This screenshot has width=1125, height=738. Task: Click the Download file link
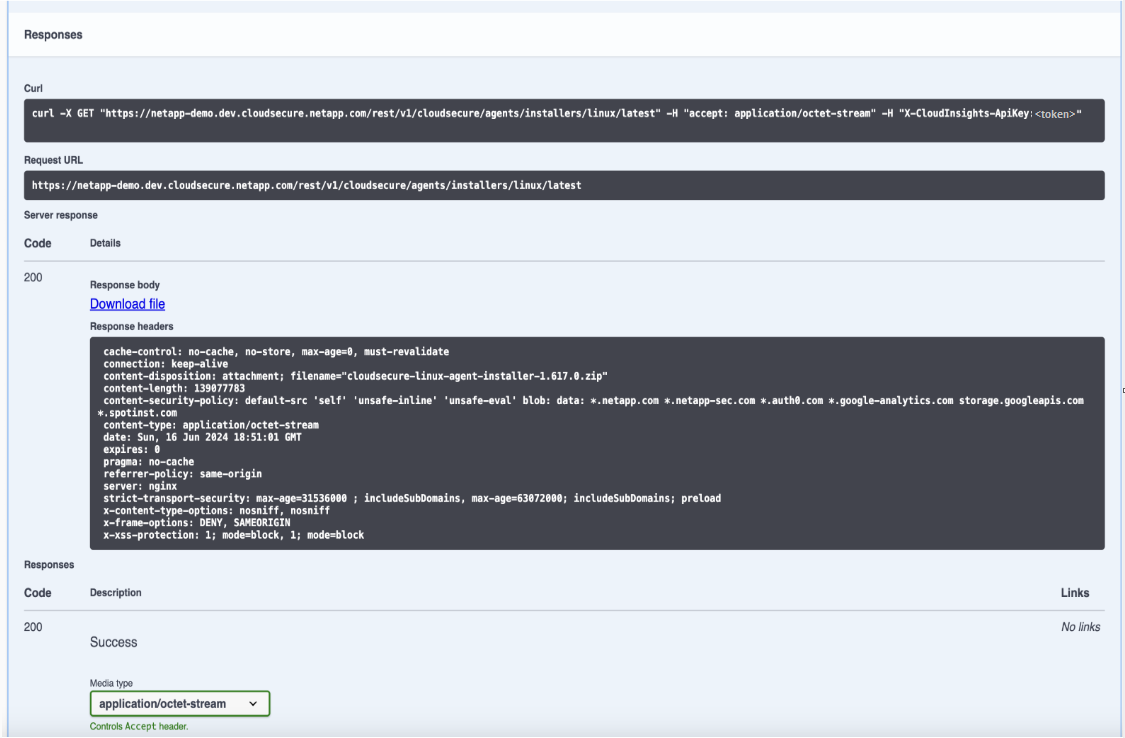(127, 304)
